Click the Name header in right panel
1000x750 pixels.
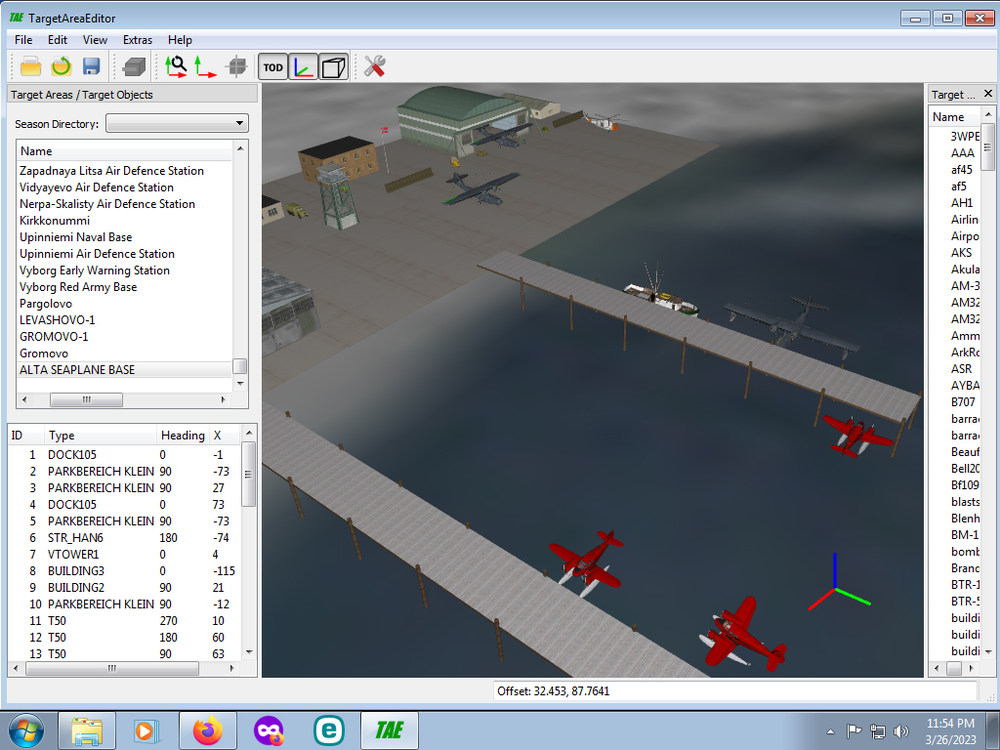click(955, 117)
